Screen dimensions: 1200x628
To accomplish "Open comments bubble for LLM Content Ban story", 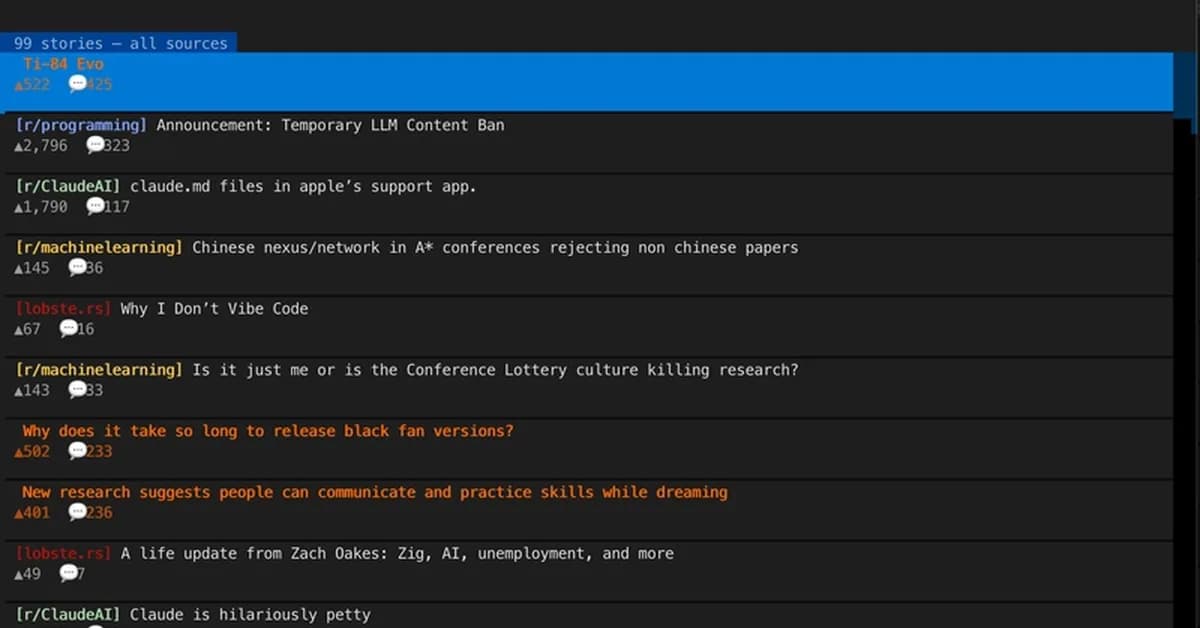I will tap(95, 145).
